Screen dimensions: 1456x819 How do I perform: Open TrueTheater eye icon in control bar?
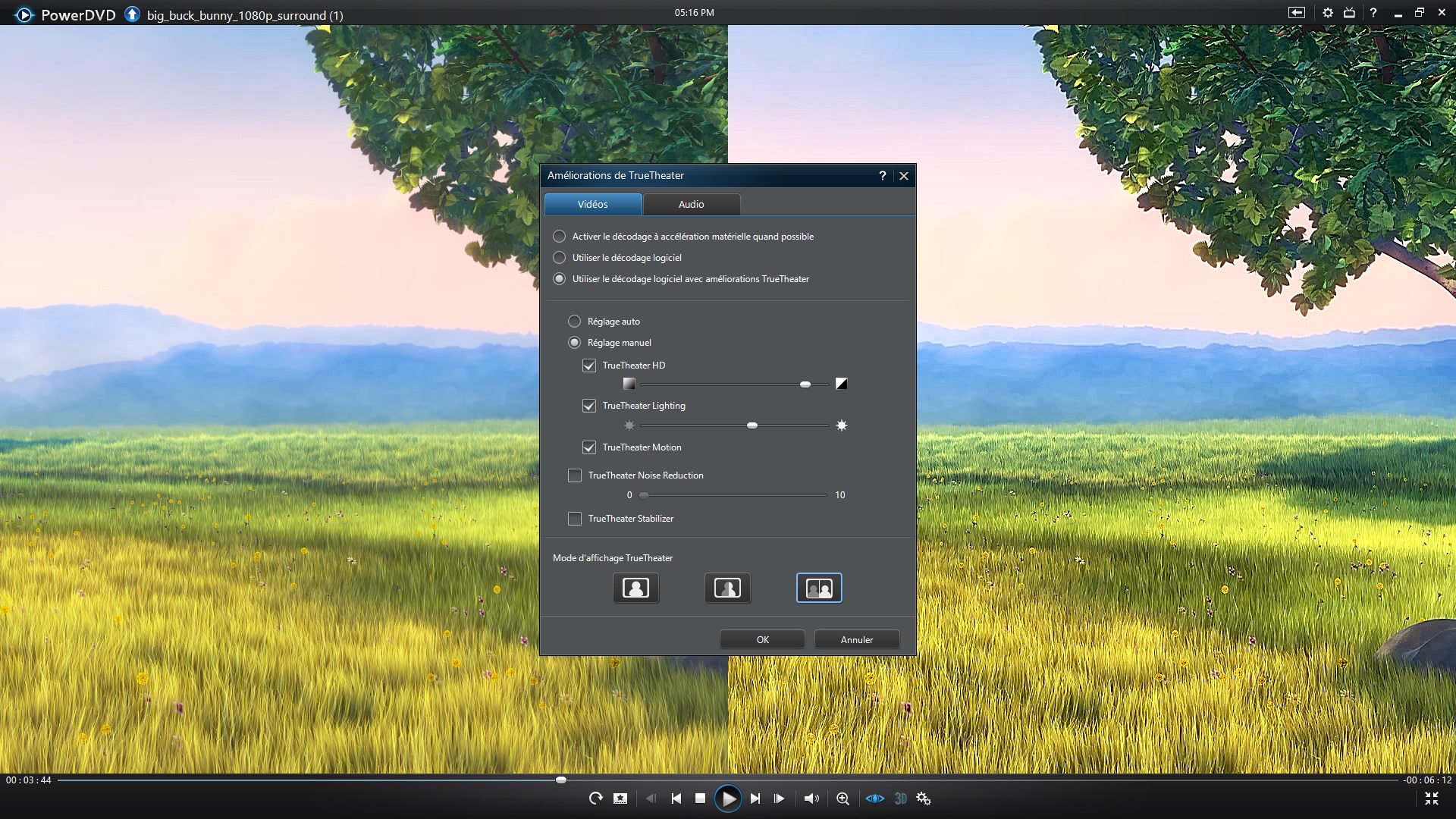875,798
